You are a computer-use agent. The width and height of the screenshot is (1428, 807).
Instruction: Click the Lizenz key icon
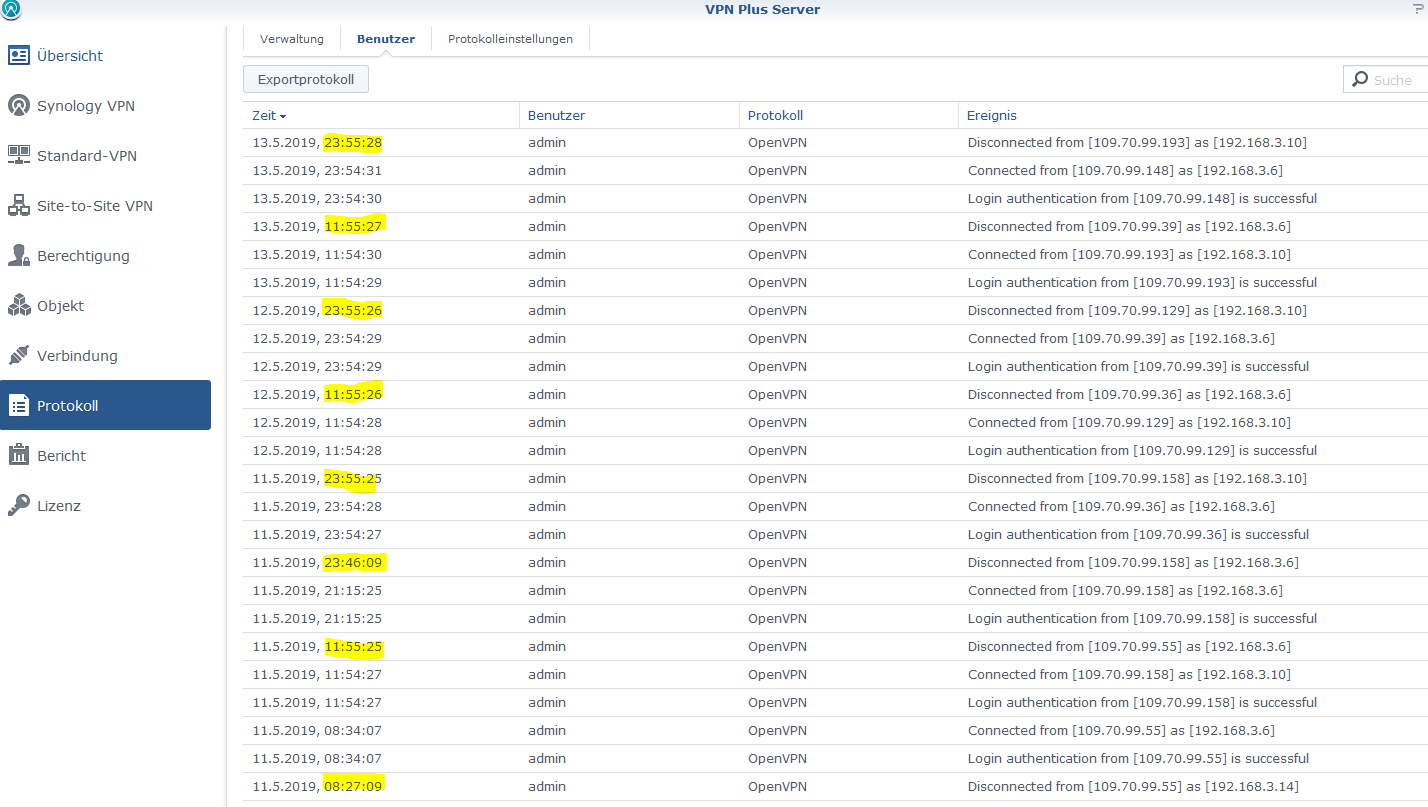(19, 506)
